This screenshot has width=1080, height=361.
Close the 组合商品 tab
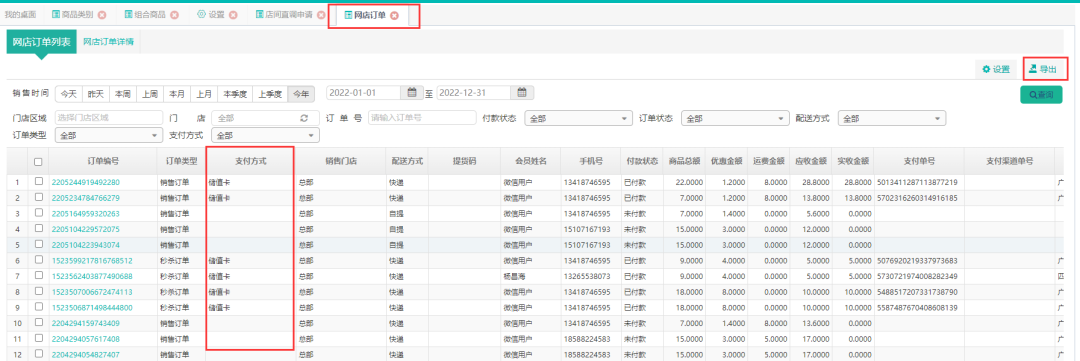coord(174,15)
